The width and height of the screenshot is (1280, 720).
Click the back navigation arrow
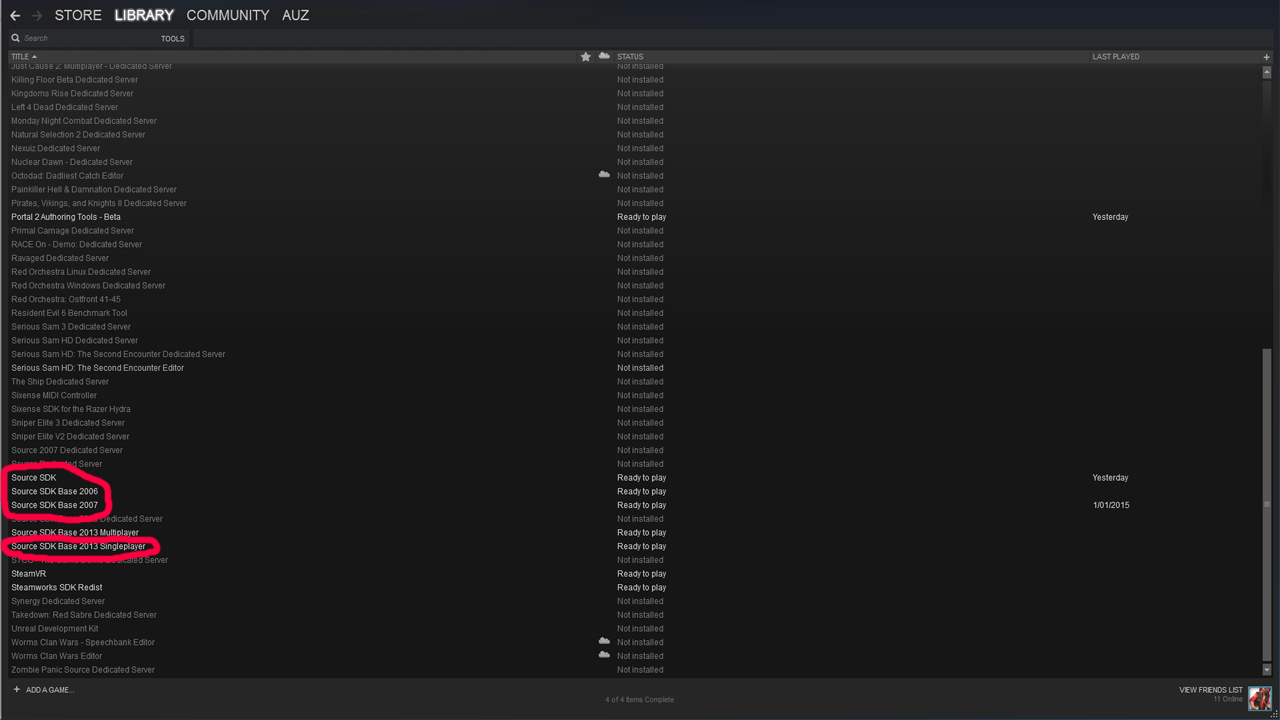13,15
